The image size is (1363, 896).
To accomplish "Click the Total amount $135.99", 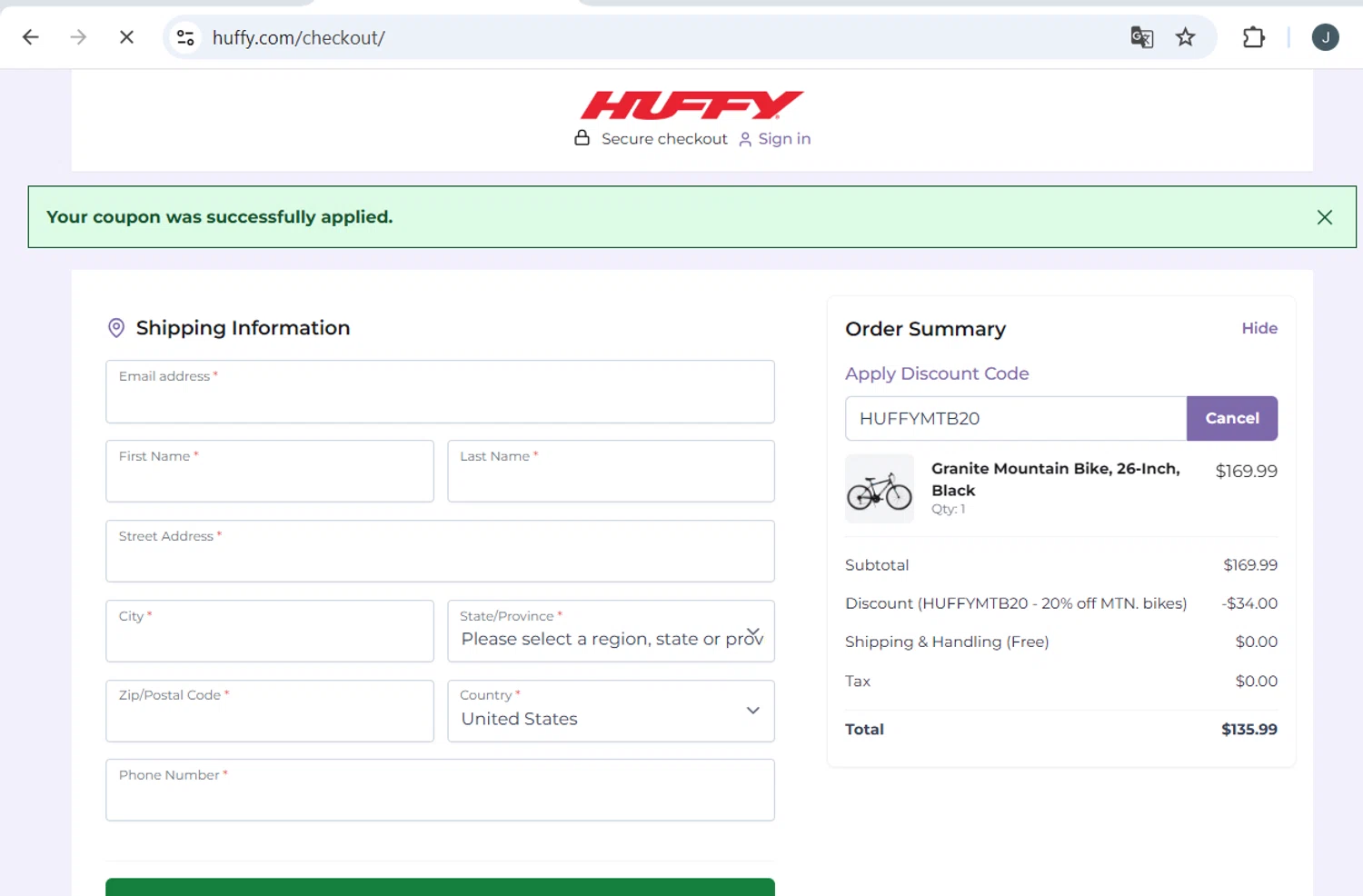I will [1249, 729].
